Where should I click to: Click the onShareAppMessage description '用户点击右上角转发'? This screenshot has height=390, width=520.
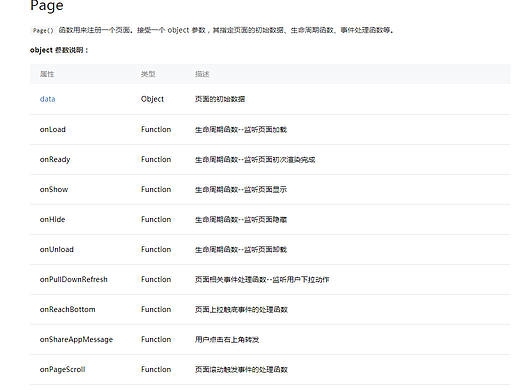coord(227,339)
